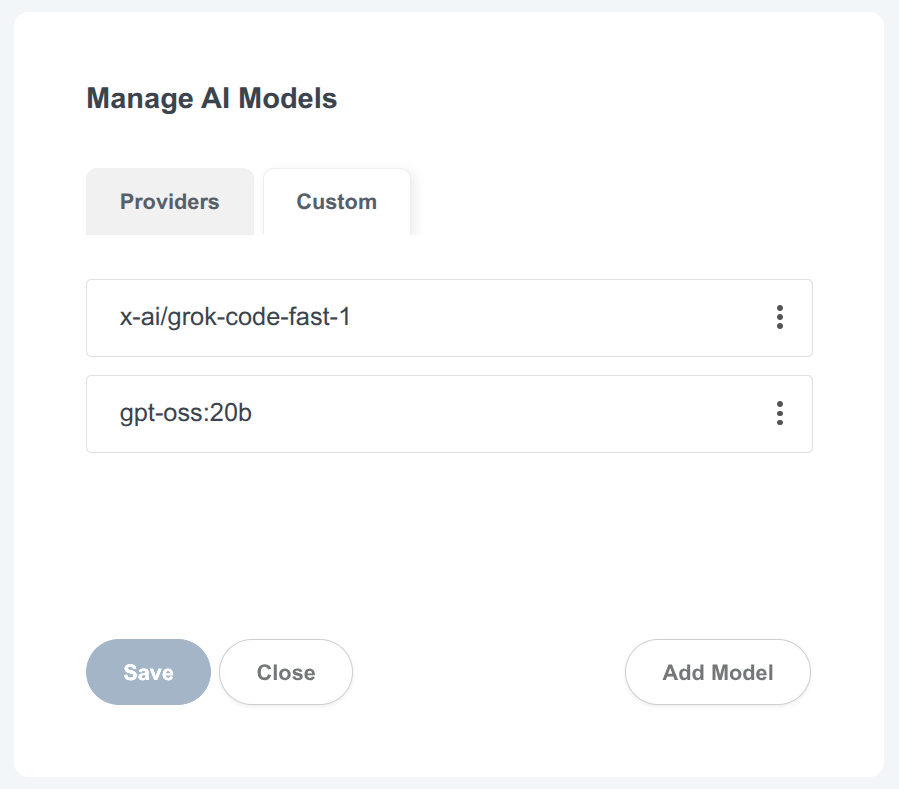This screenshot has height=789, width=899.
Task: Click the Add Model button
Action: (x=717, y=672)
